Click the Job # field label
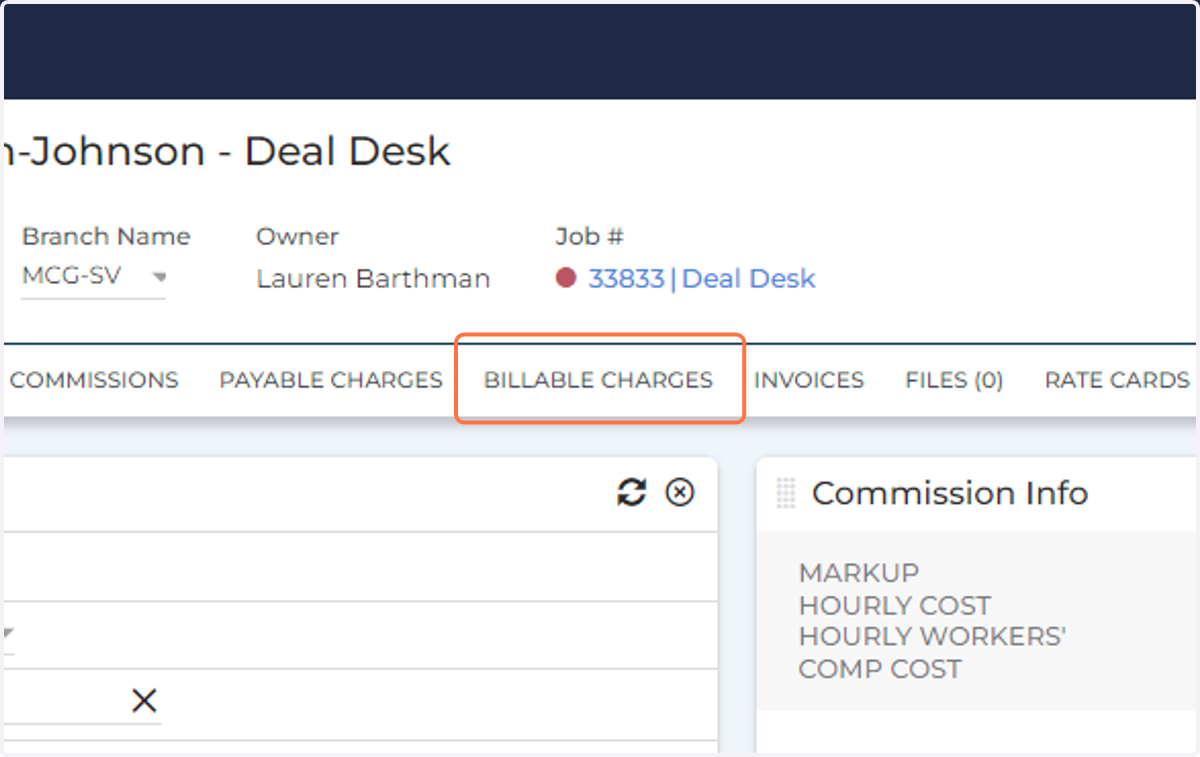This screenshot has width=1200, height=757. pyautogui.click(x=590, y=237)
